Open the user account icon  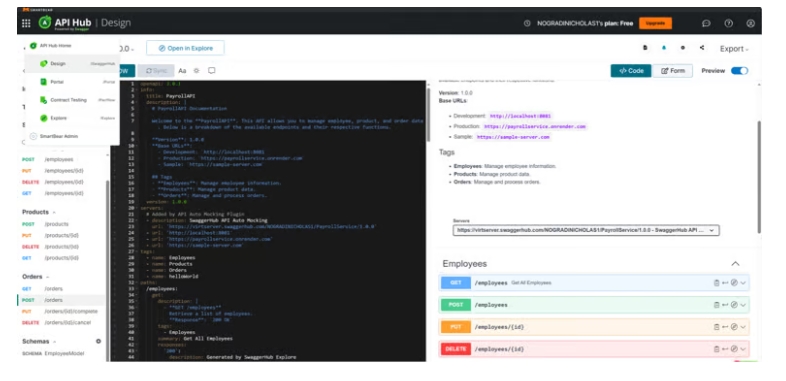coord(750,23)
